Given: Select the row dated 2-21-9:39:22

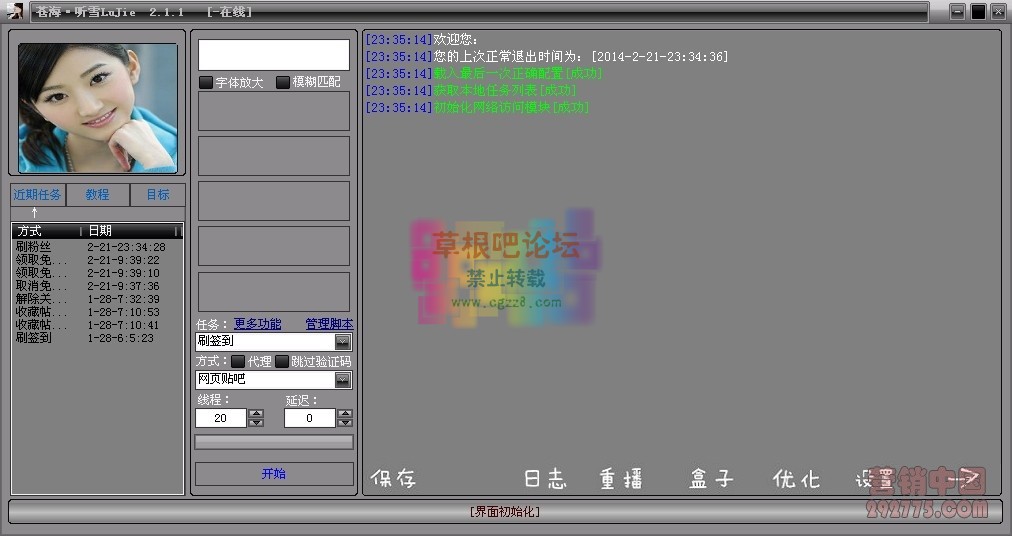Looking at the screenshot, I should click(97, 260).
